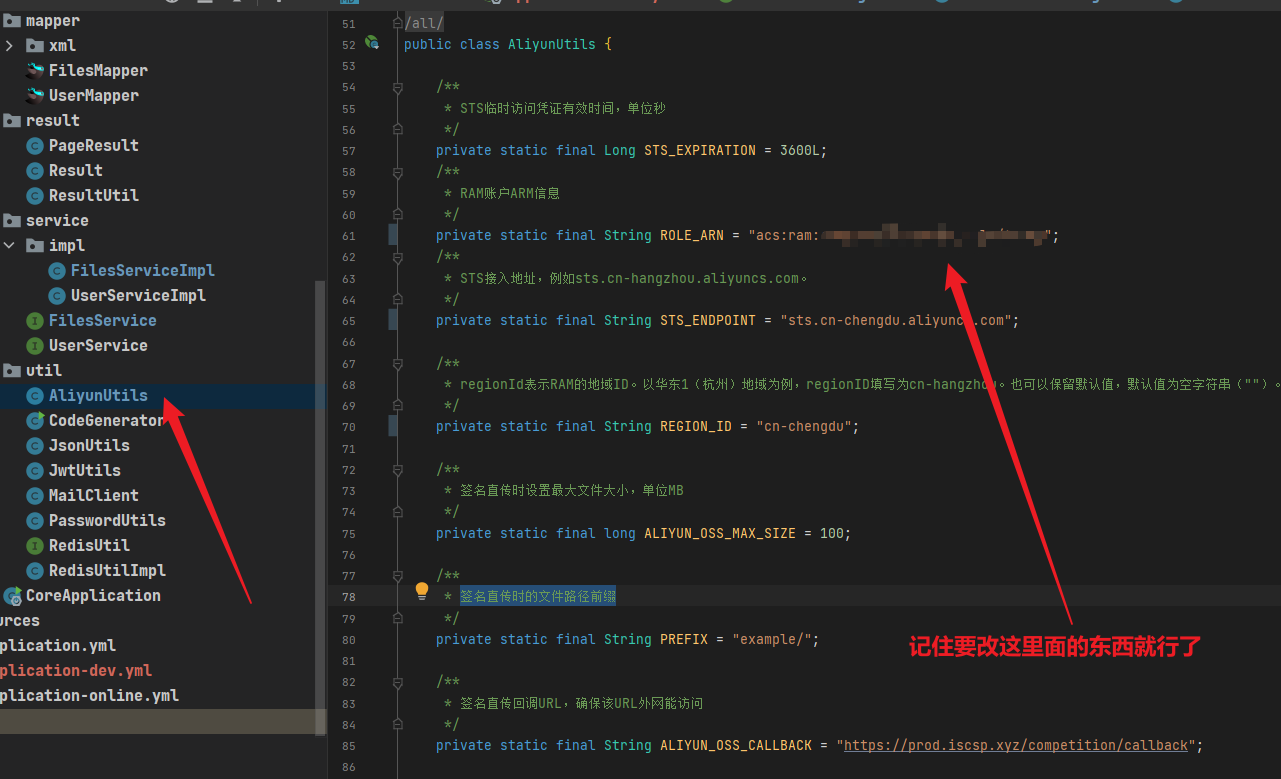This screenshot has height=779, width=1281.
Task: Open JwtUtils class in util folder
Action: pyautogui.click(x=84, y=470)
